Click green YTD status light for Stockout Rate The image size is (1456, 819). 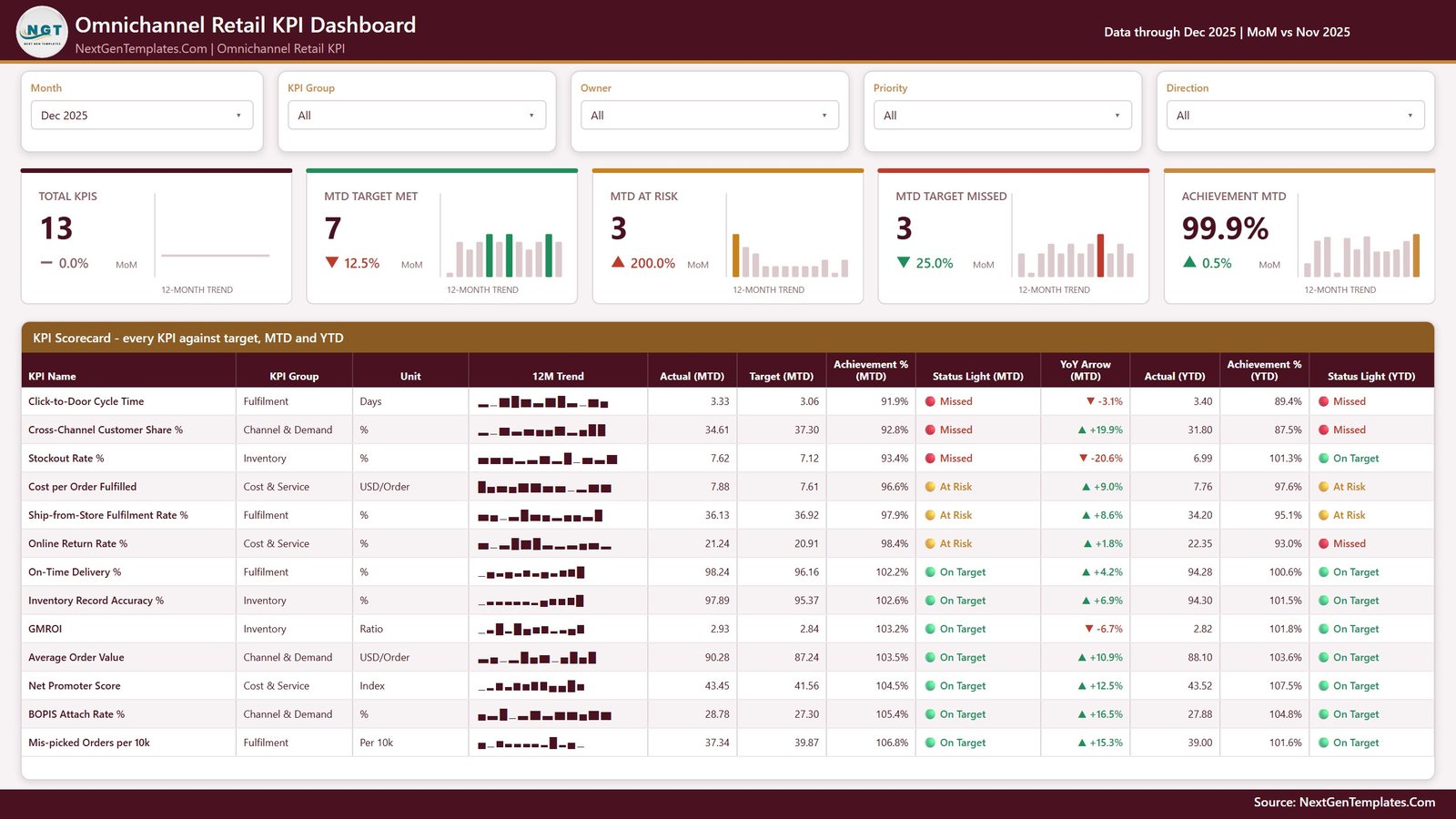[1324, 458]
